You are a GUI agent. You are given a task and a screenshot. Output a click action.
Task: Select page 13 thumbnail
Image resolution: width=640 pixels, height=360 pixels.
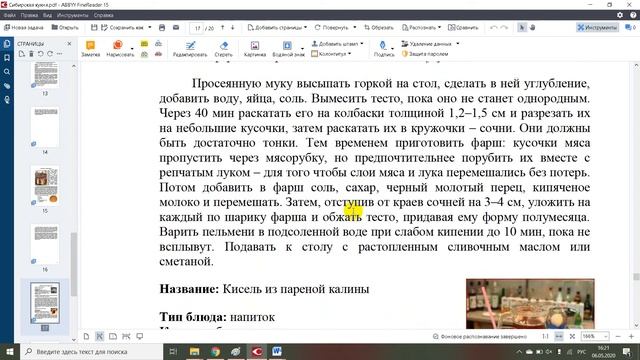[x=45, y=76]
